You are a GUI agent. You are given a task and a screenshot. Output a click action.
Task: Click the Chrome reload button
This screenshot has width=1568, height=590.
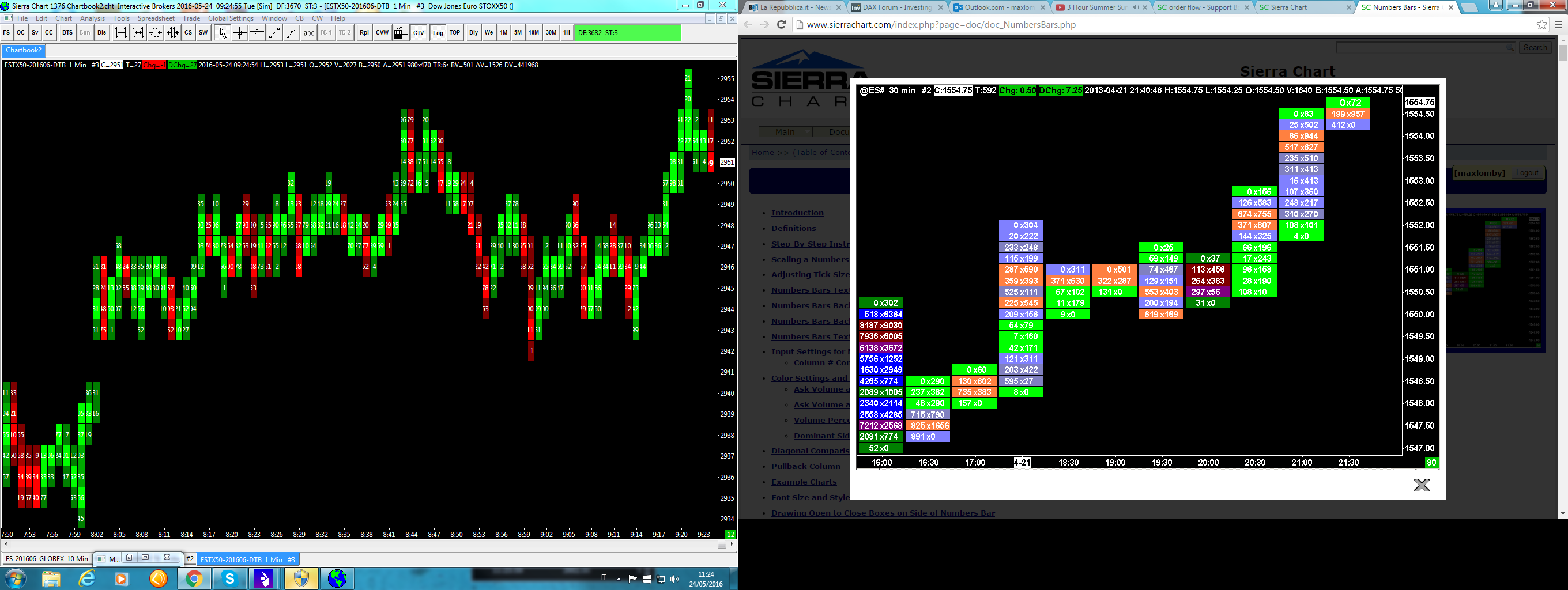point(782,25)
